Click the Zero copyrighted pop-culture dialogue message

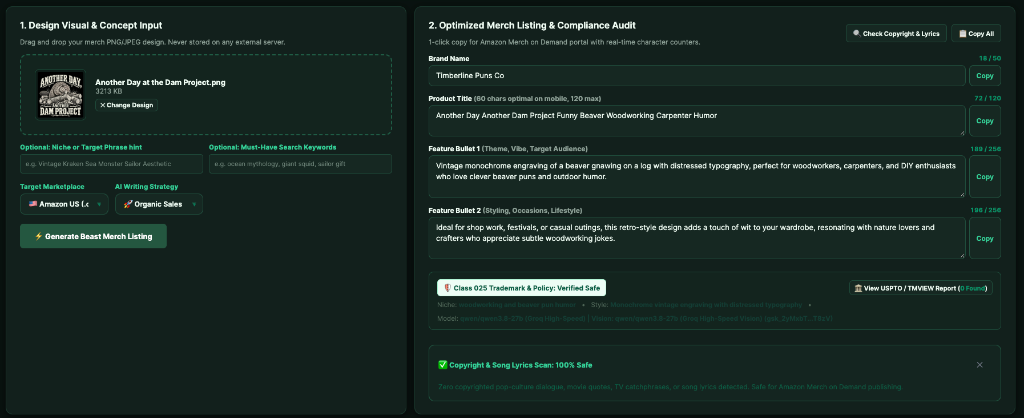670,387
